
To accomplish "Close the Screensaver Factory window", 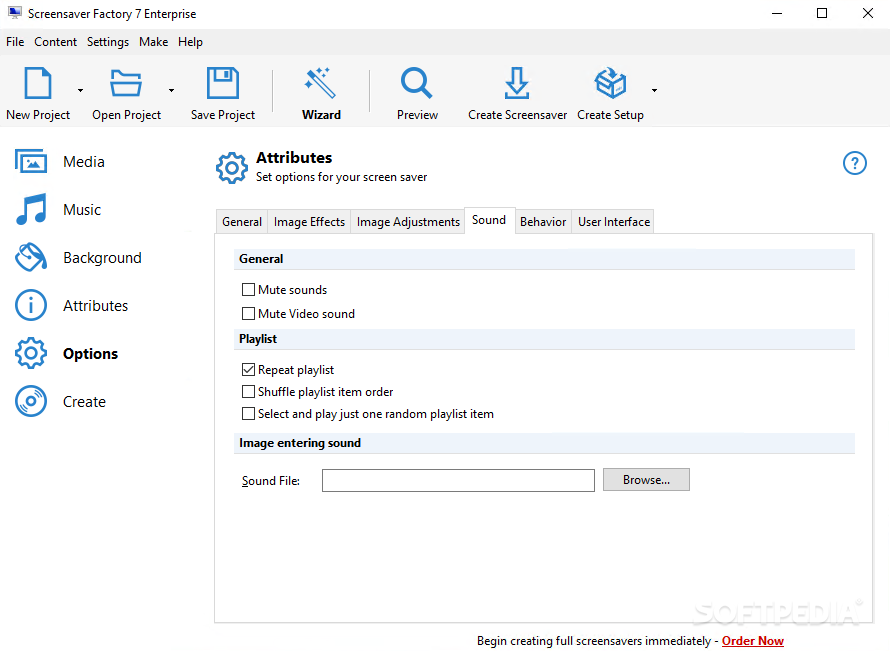I will coord(867,13).
